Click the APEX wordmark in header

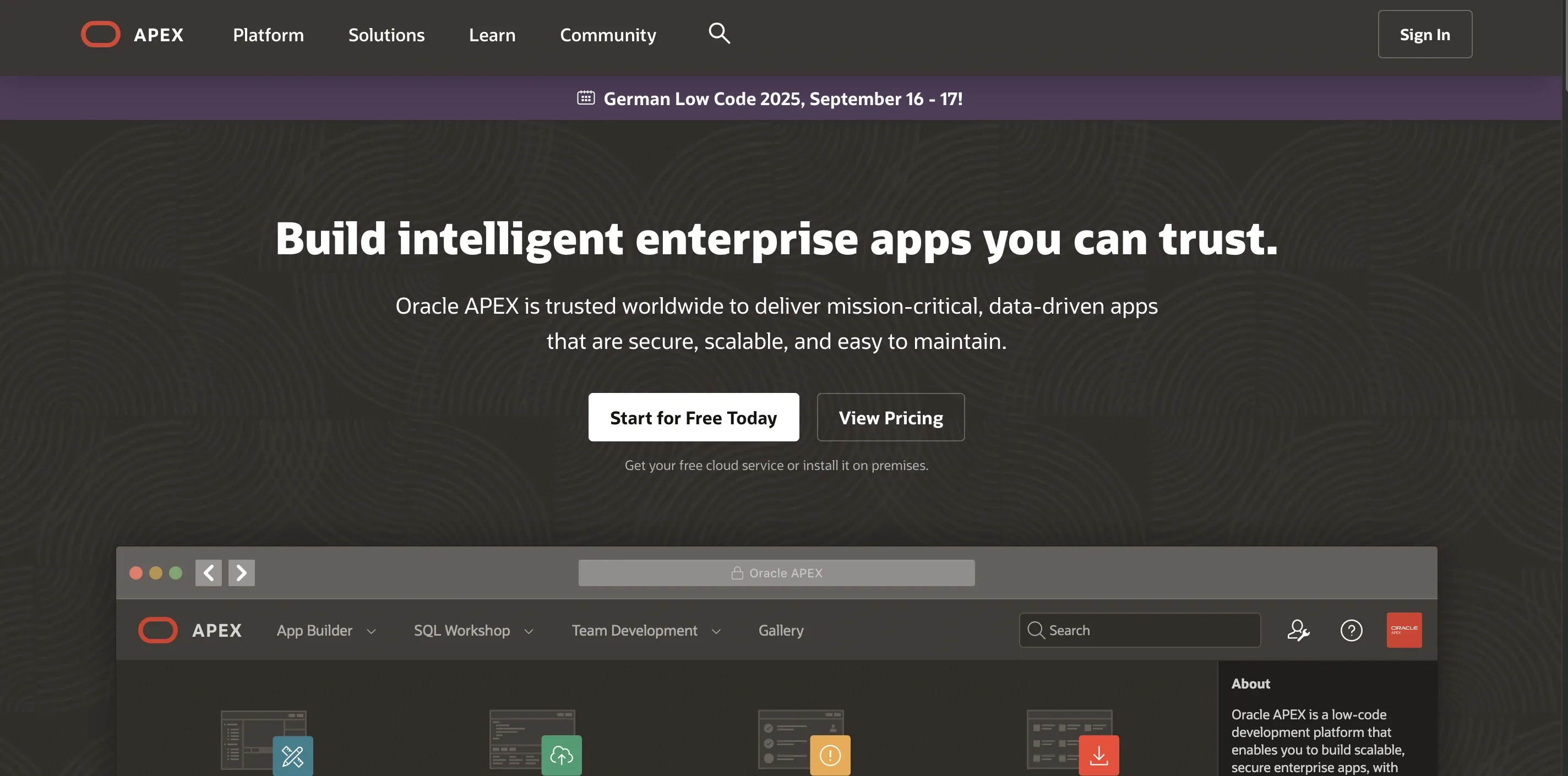(158, 35)
